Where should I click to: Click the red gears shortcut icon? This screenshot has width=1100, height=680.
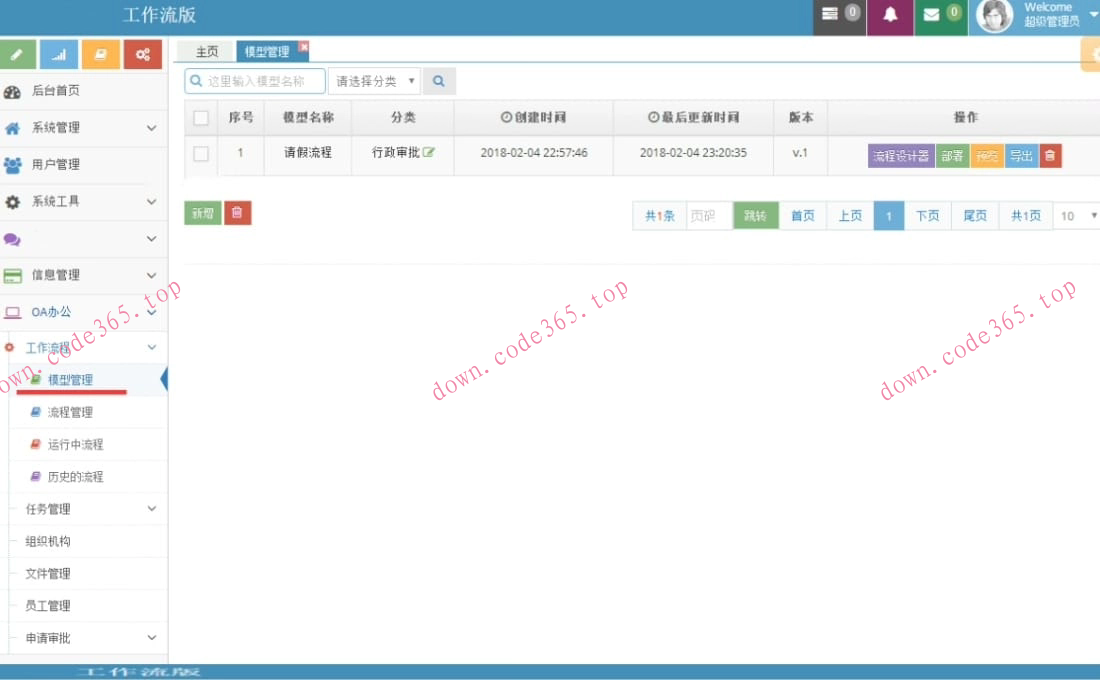[143, 54]
